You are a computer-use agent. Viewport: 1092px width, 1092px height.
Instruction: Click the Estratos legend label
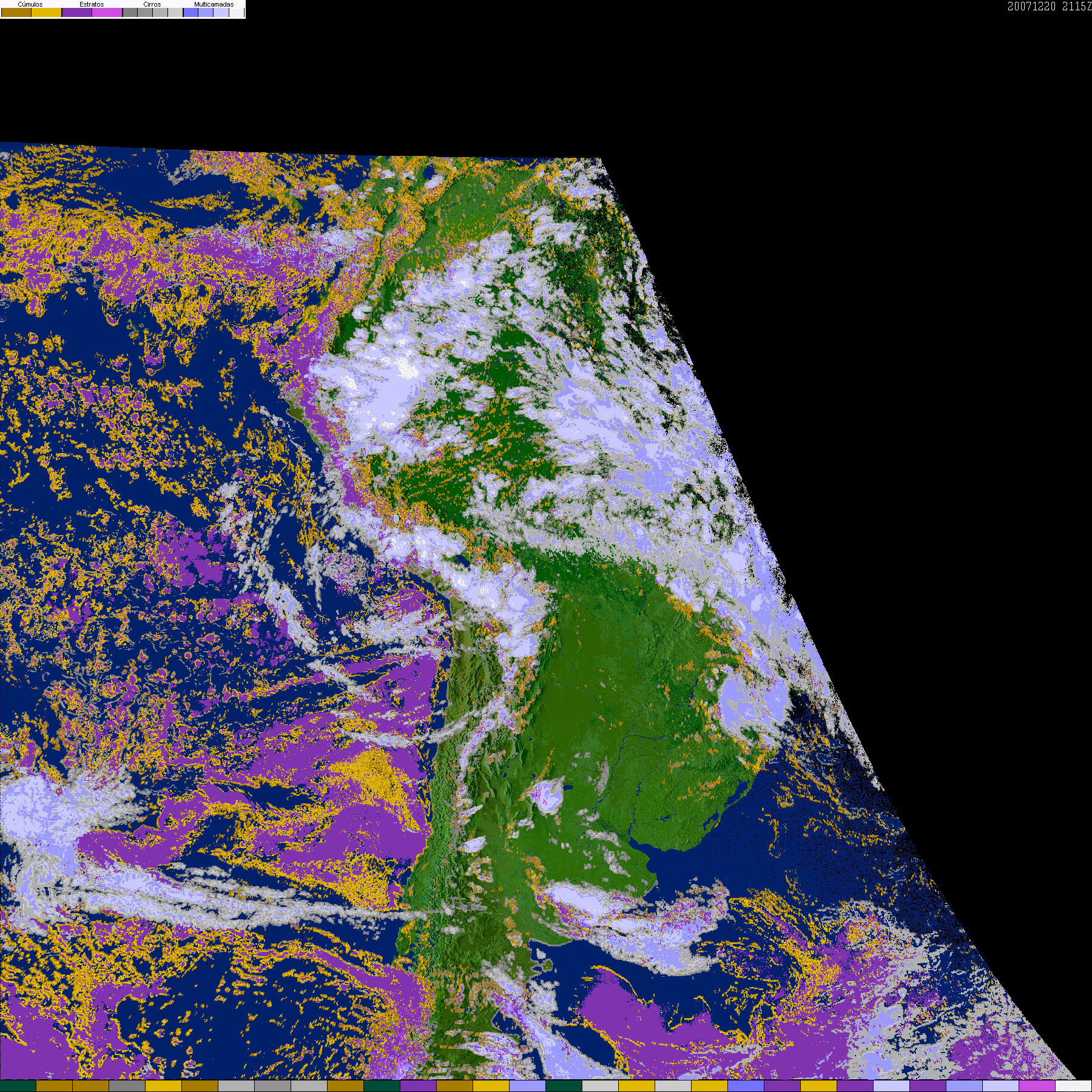click(92, 4)
